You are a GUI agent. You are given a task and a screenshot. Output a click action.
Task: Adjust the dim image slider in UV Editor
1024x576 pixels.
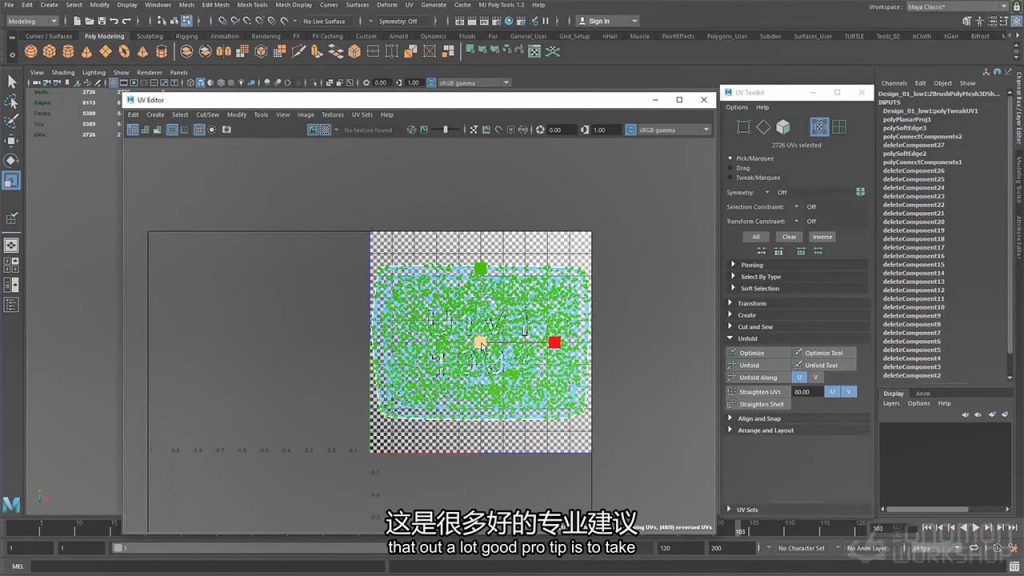tap(445, 130)
